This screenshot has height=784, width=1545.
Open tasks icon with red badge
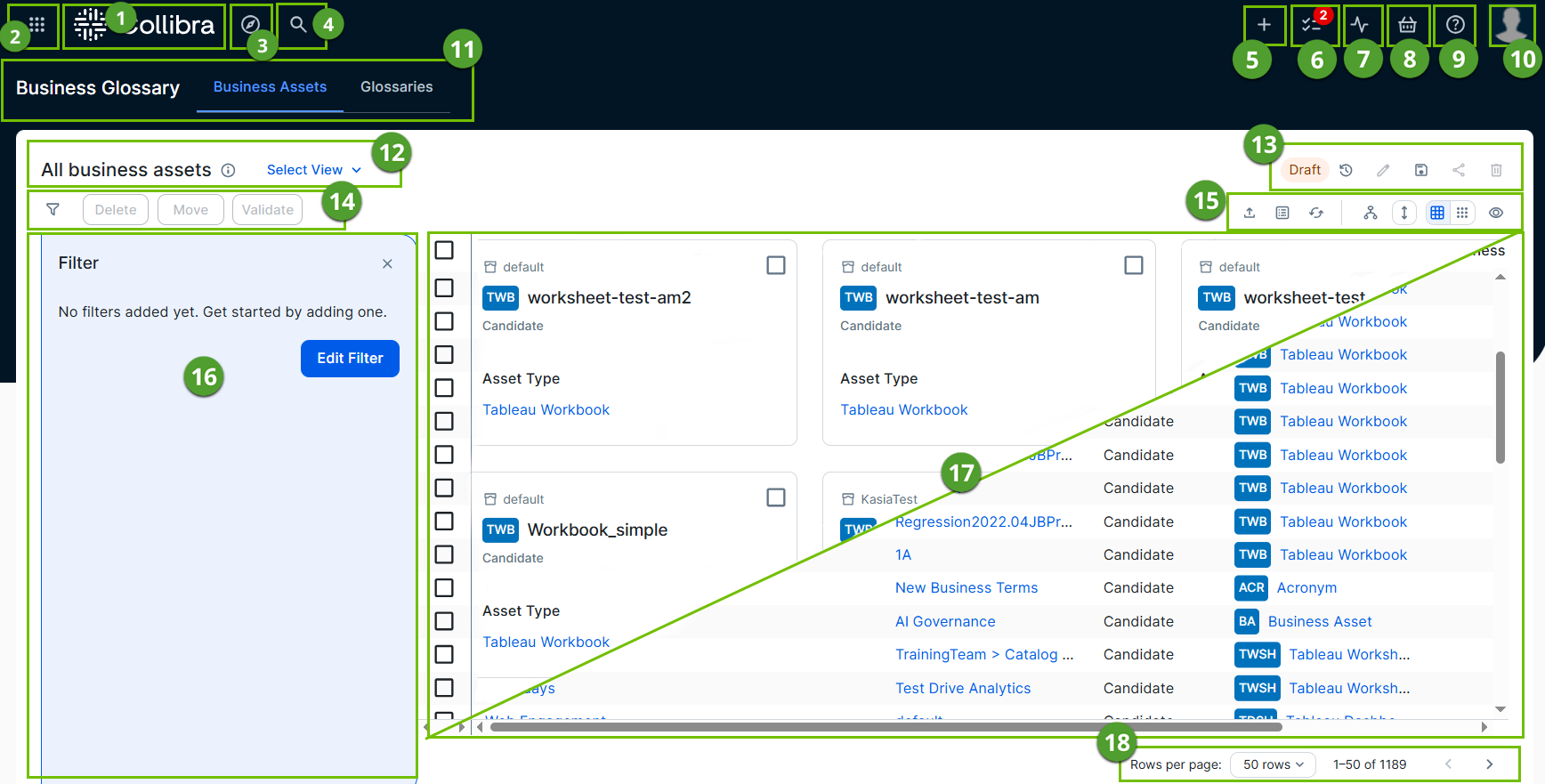[x=1312, y=25]
